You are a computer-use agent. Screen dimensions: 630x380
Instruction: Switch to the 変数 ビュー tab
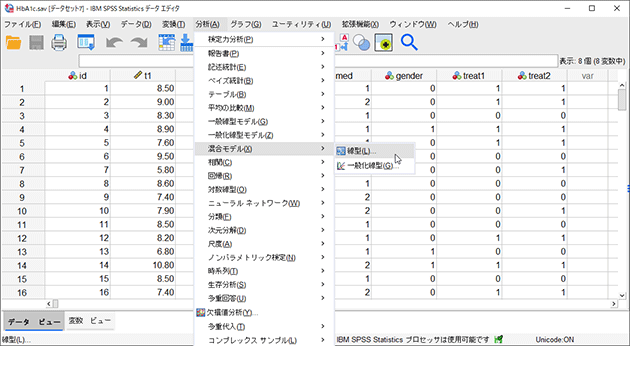[89, 321]
